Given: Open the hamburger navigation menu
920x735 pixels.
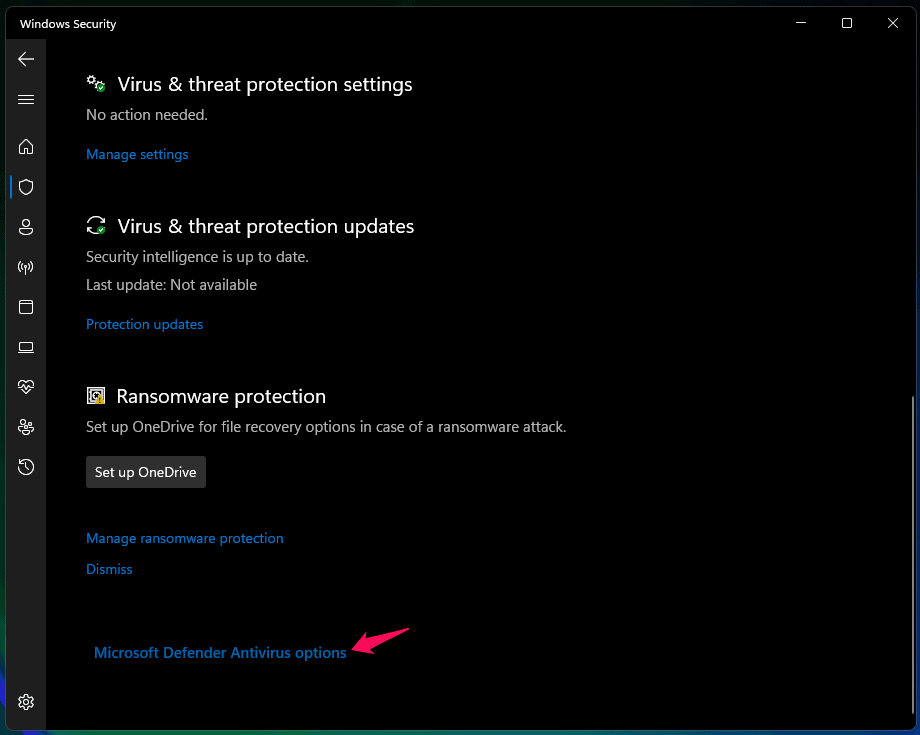Looking at the screenshot, I should point(26,99).
